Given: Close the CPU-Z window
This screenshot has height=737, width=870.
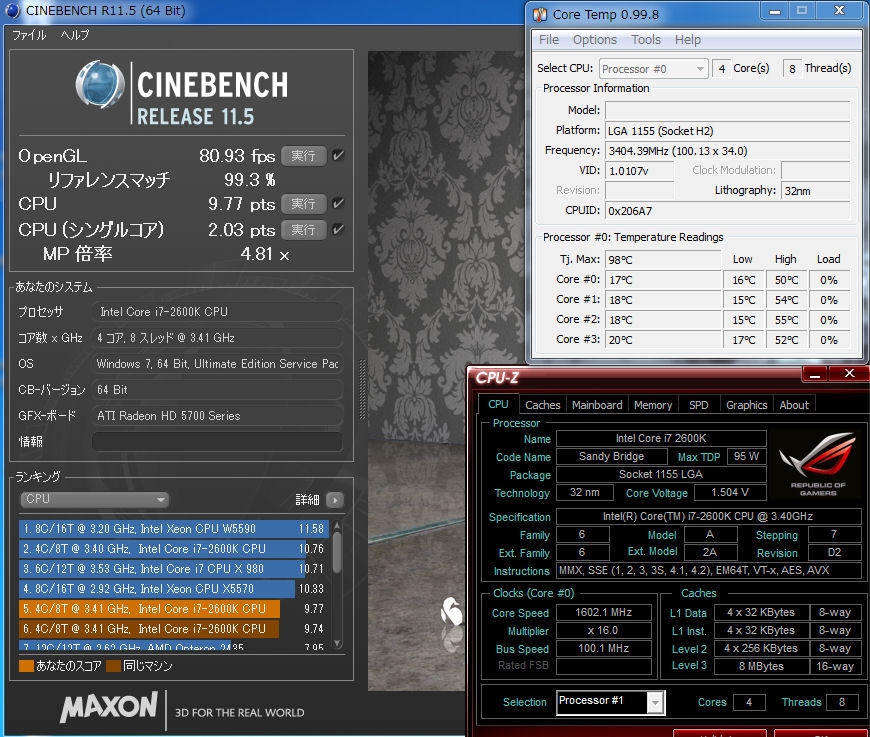Looking at the screenshot, I should pos(849,374).
